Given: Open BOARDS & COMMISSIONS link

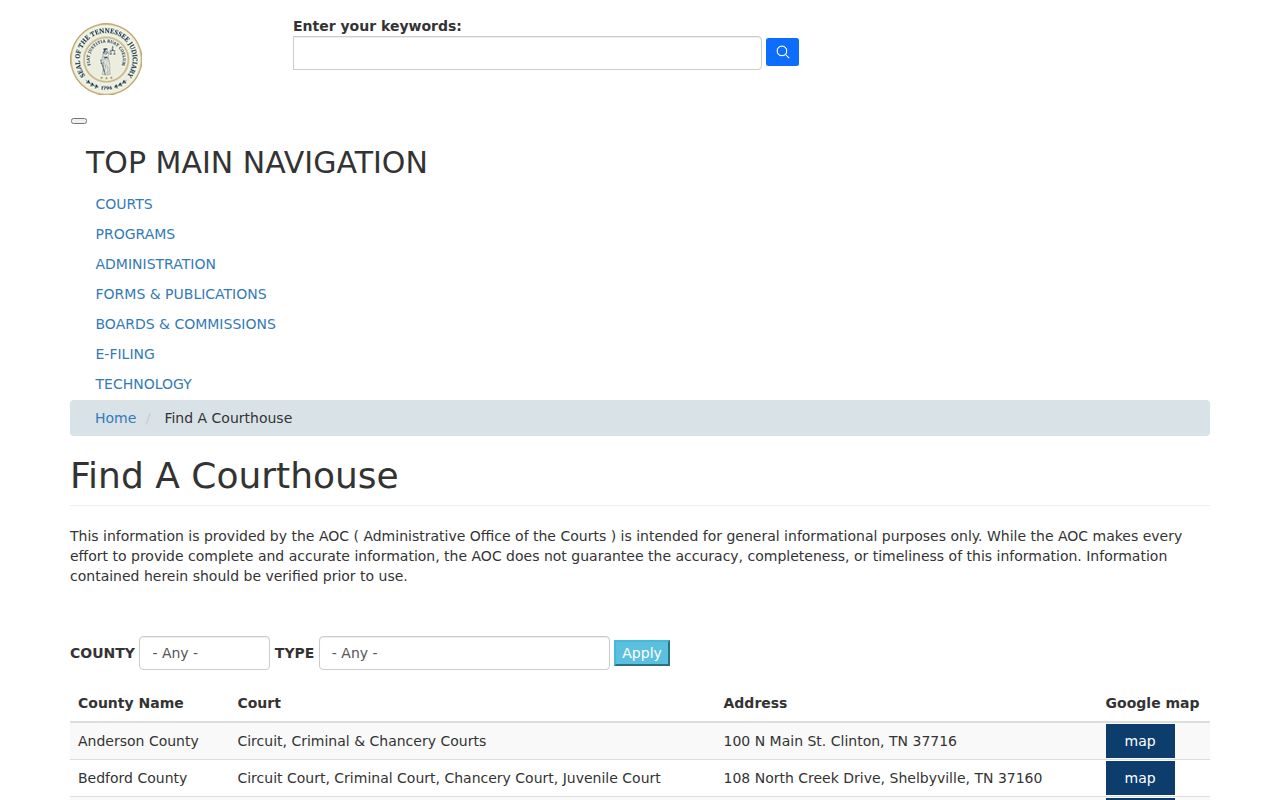Looking at the screenshot, I should (186, 324).
